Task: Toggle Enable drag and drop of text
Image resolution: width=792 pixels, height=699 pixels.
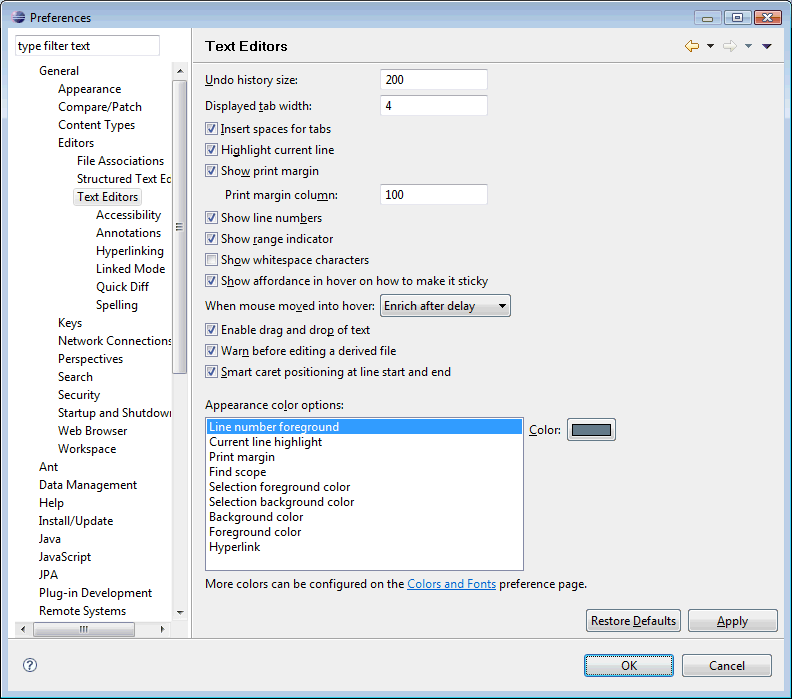Action: (x=211, y=330)
